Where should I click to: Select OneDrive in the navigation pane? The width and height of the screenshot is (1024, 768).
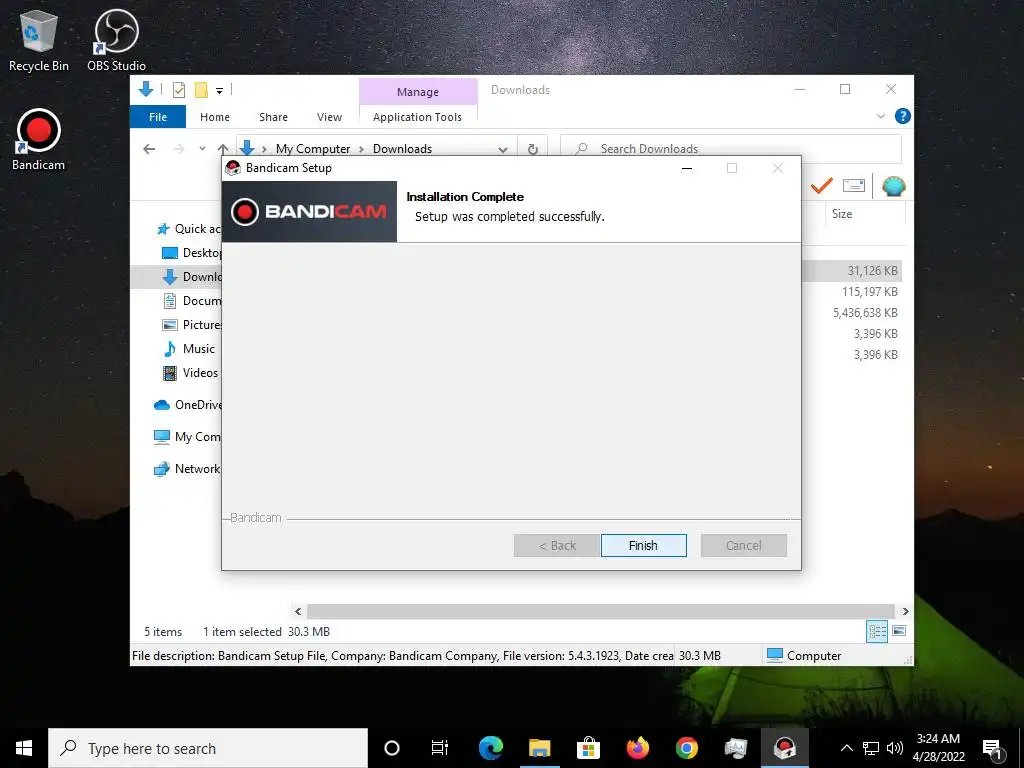point(188,405)
